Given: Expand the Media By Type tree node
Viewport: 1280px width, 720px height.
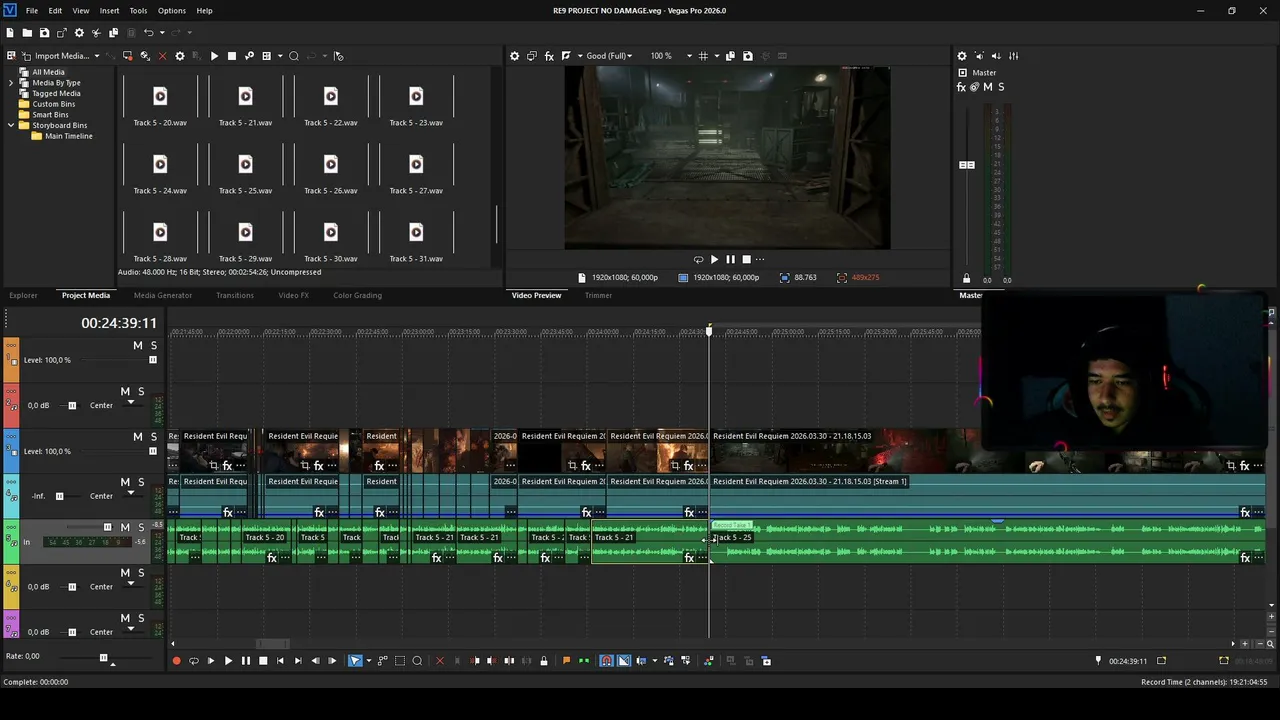Looking at the screenshot, I should point(11,83).
